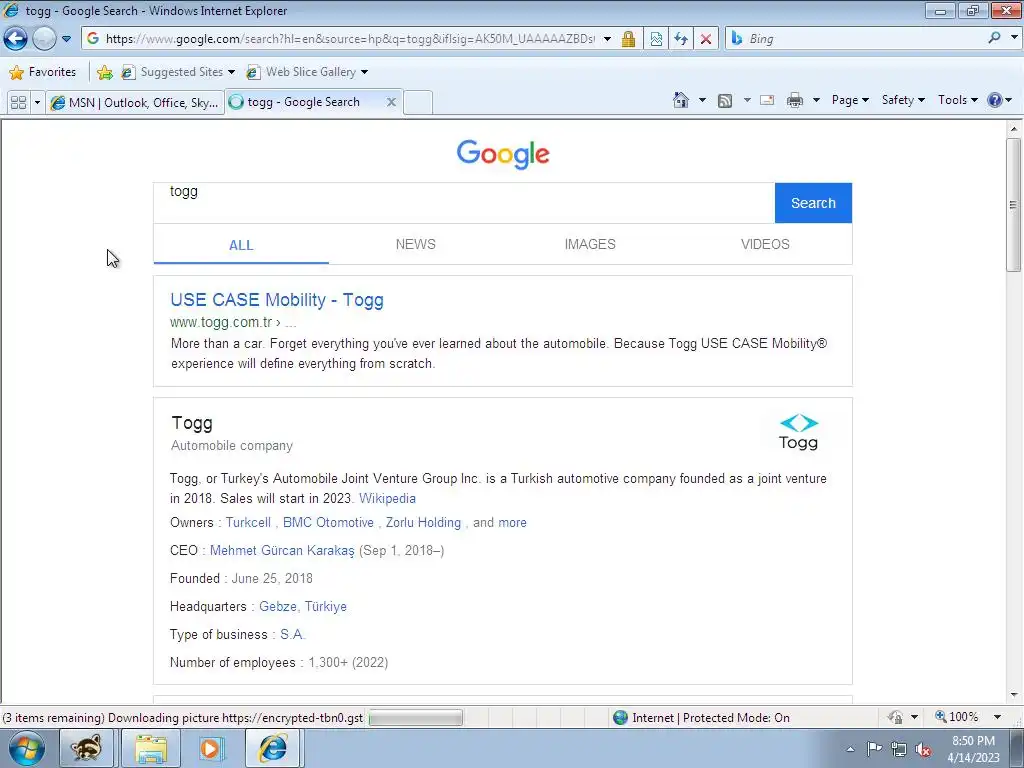Go back using the Back arrow button
Viewport: 1024px width, 768px height.
[x=16, y=39]
